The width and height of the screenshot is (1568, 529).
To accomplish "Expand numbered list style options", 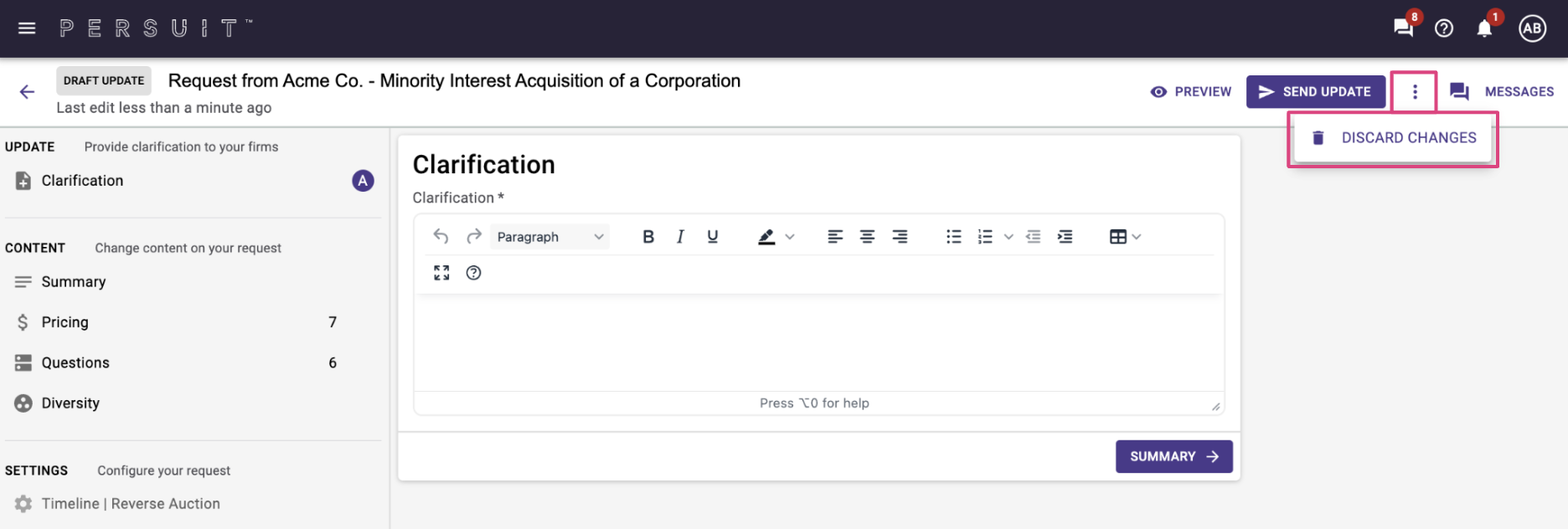I will click(1008, 237).
